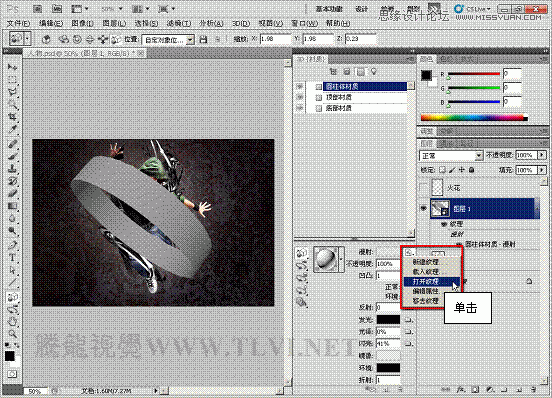Toggle lock transparent pixels
This screenshot has height=398, width=552.
coord(443,170)
